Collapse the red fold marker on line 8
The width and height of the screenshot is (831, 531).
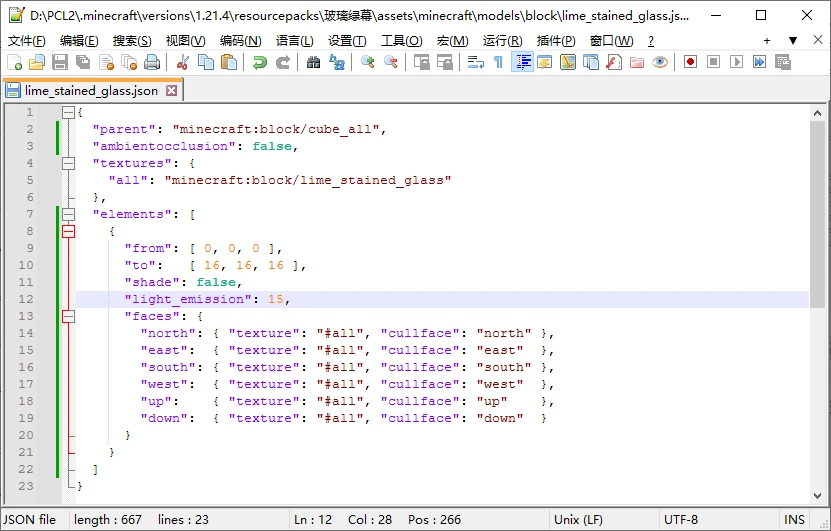tap(68, 231)
